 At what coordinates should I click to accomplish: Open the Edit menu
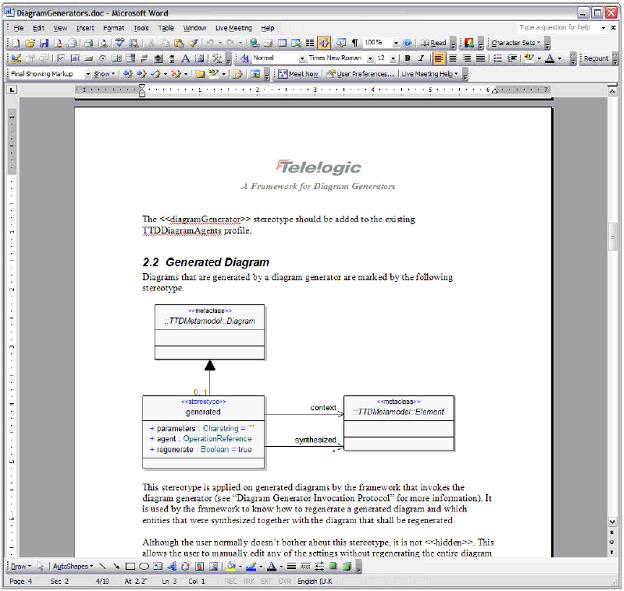click(38, 28)
